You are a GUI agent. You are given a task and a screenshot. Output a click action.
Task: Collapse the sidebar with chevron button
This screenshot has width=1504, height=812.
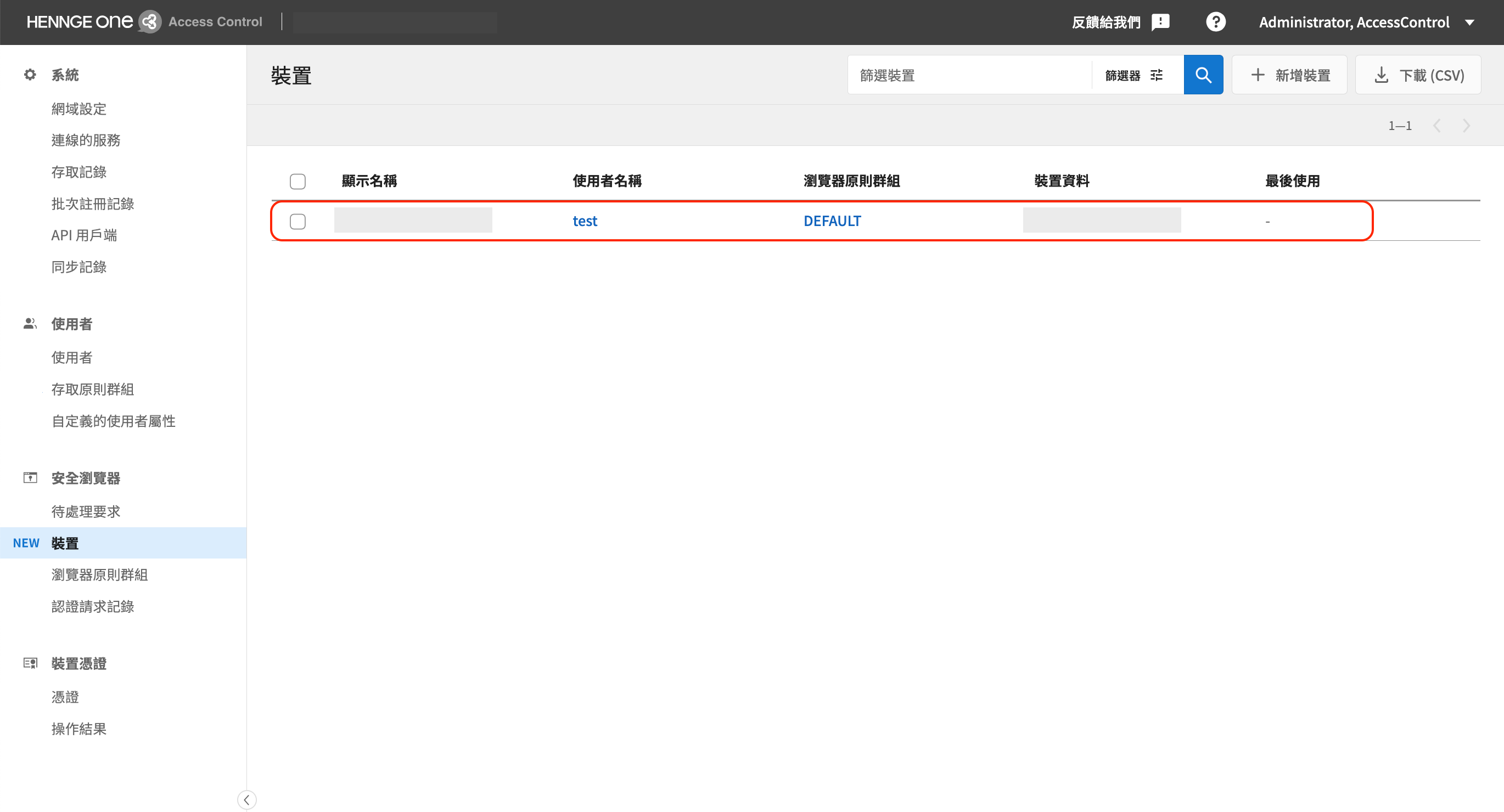tap(246, 800)
